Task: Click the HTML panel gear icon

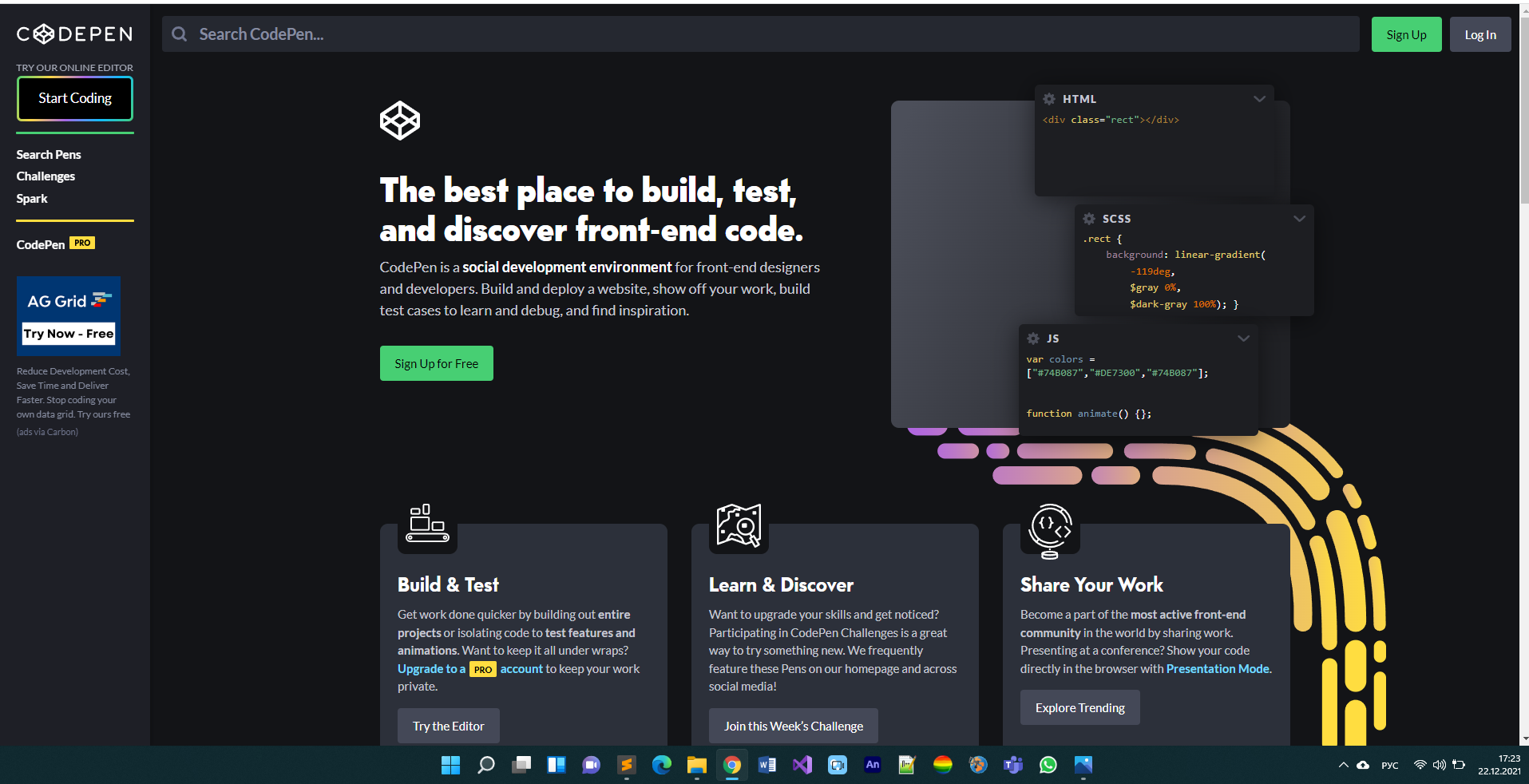Action: click(x=1049, y=99)
